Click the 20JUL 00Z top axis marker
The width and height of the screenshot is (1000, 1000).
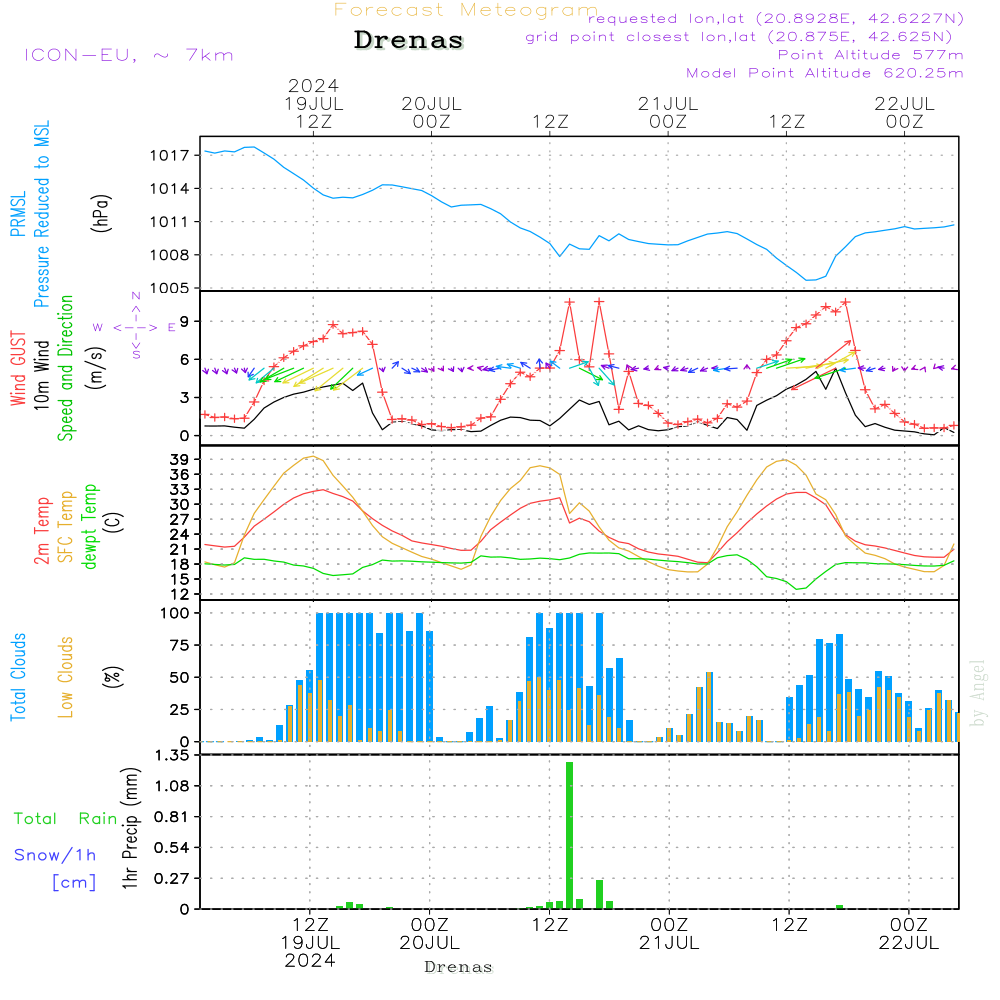[431, 112]
